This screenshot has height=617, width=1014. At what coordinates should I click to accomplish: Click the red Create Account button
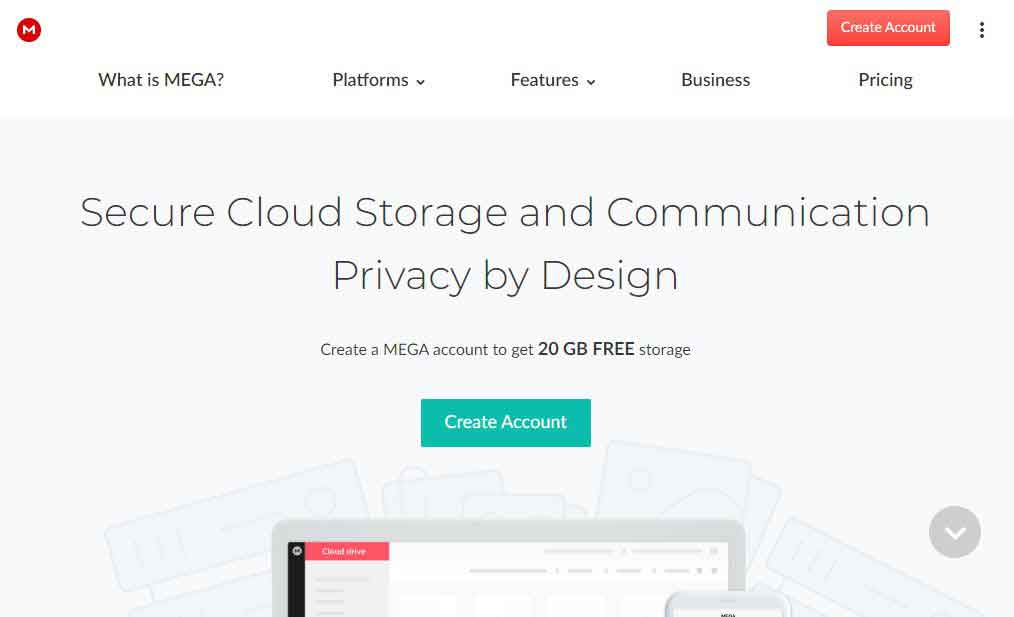(887, 28)
